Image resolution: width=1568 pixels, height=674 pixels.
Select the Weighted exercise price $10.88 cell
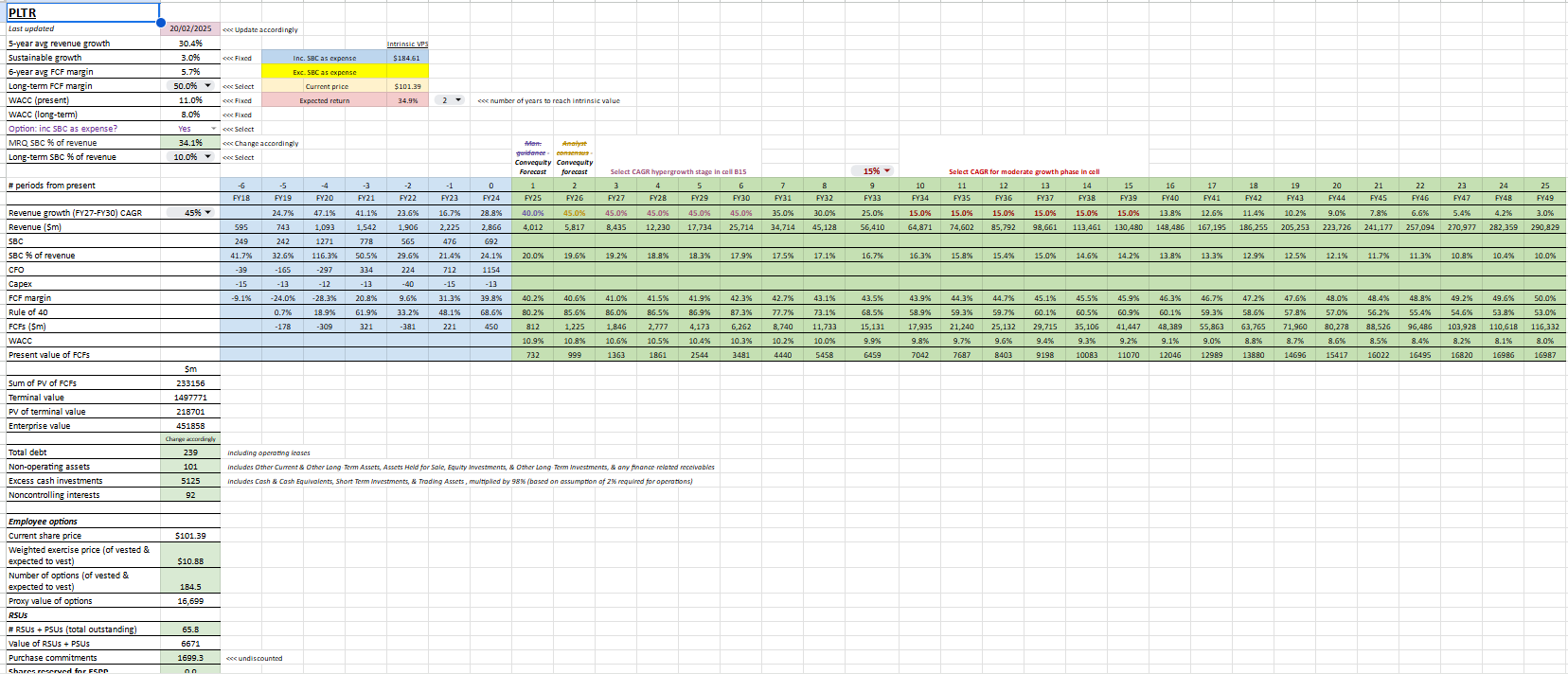(x=190, y=556)
